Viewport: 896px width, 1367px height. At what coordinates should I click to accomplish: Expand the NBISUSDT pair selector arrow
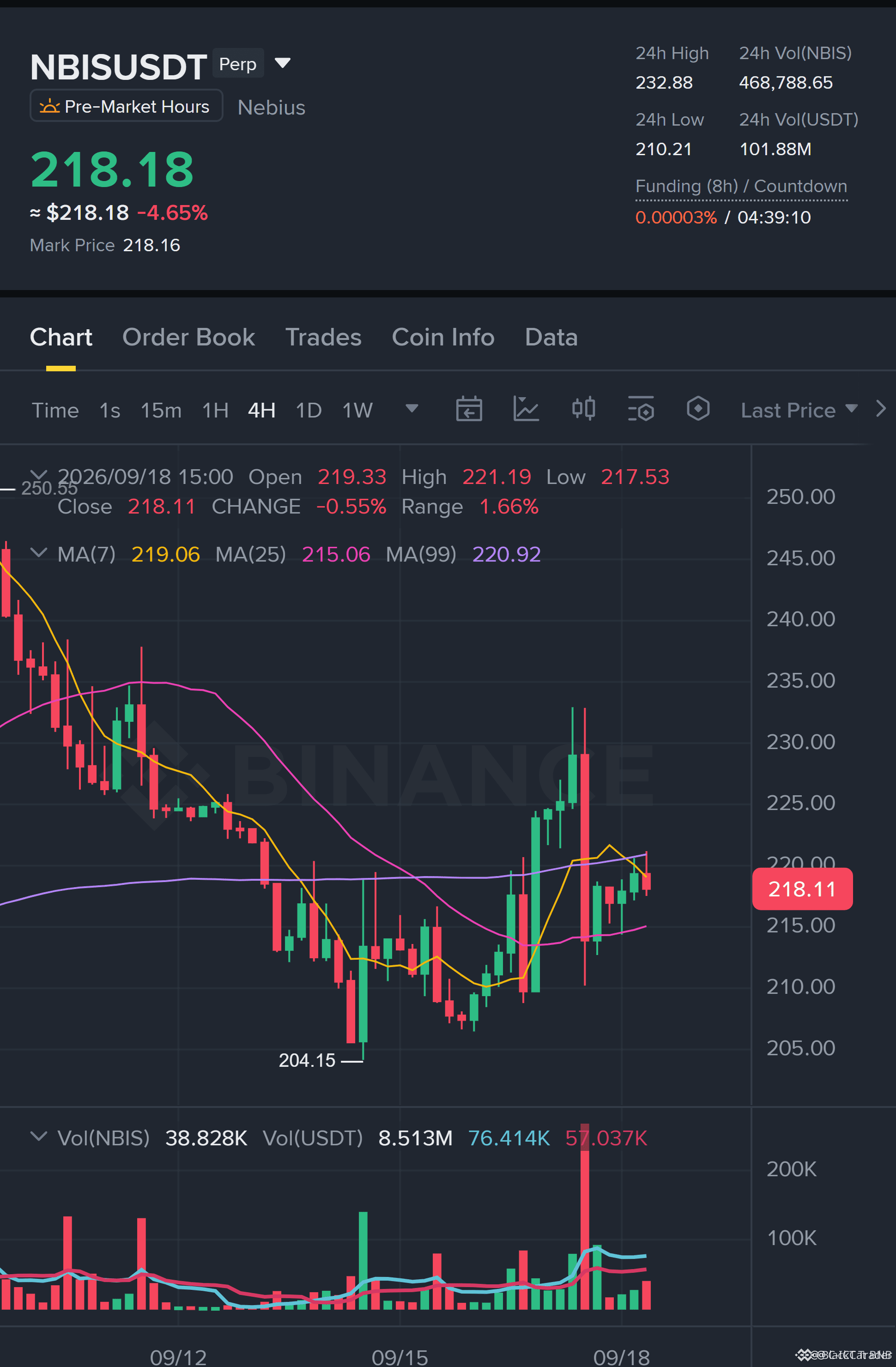point(282,63)
